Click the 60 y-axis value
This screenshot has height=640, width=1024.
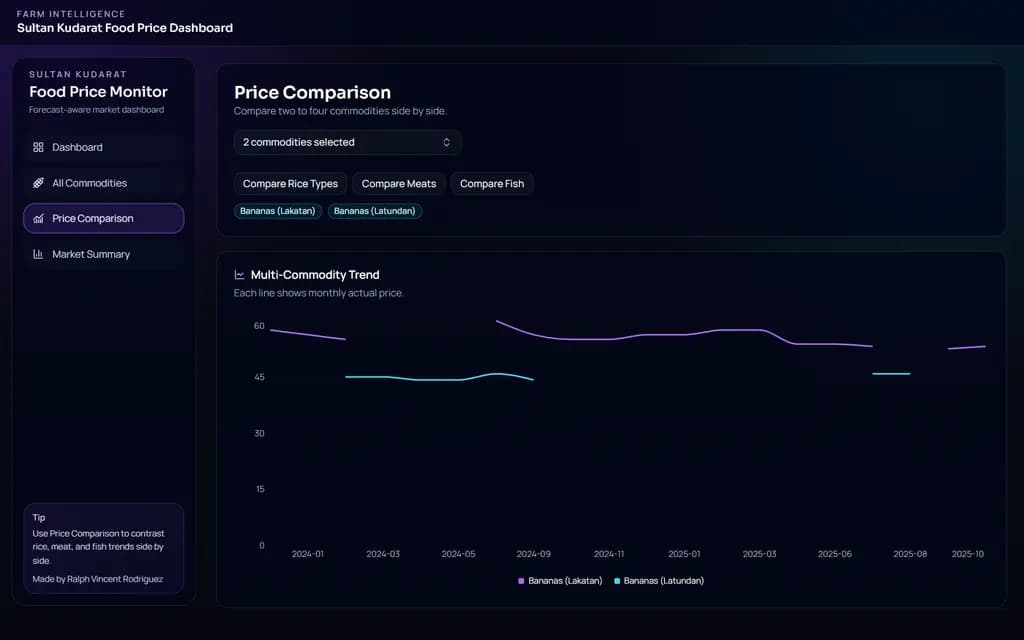(x=259, y=326)
